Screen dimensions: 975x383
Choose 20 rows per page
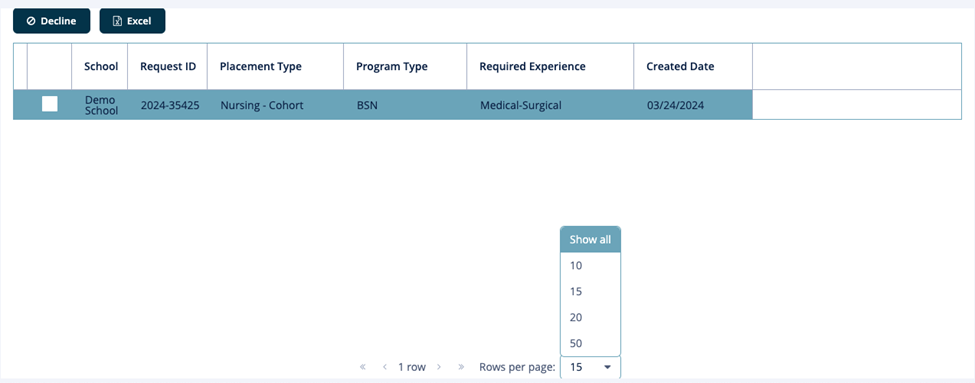click(x=590, y=318)
